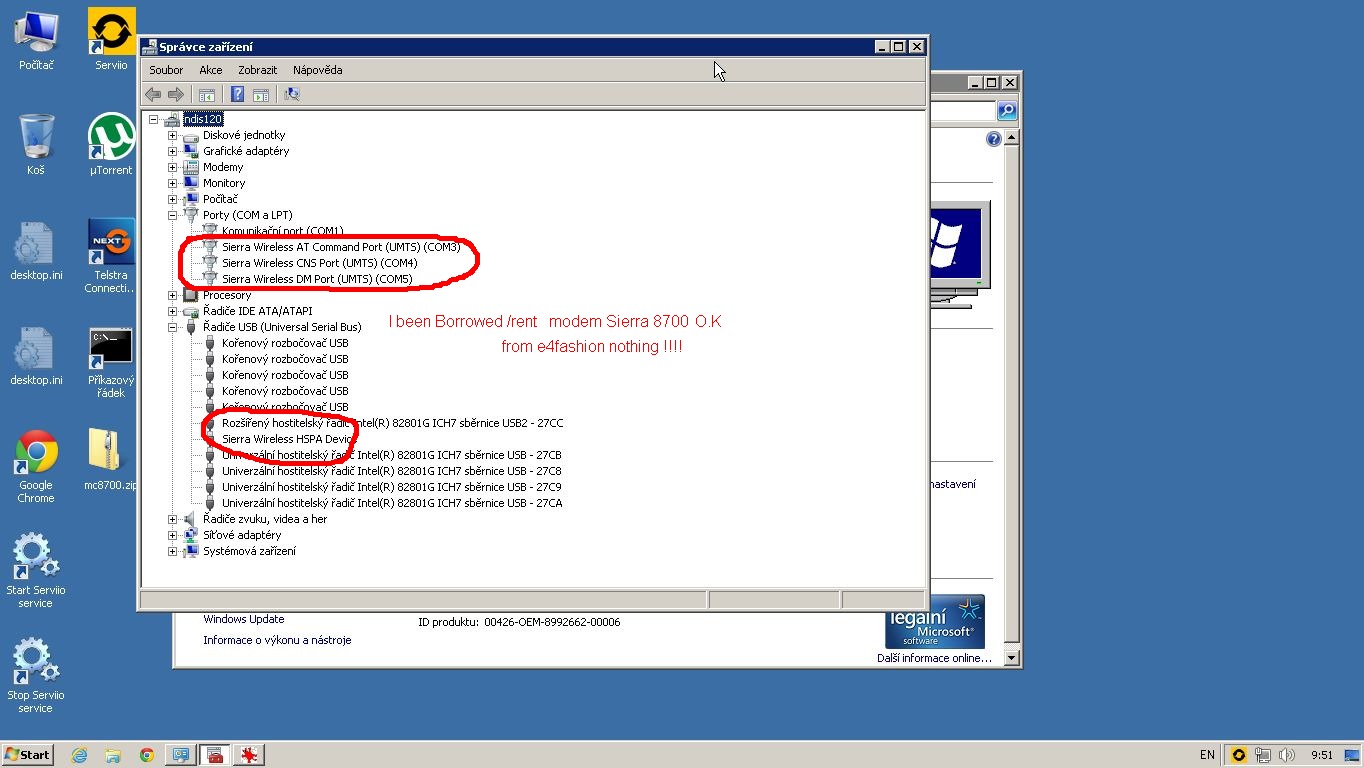
Task: Select Sierra Wireless AT Command Port (COM3)
Action: pos(341,247)
